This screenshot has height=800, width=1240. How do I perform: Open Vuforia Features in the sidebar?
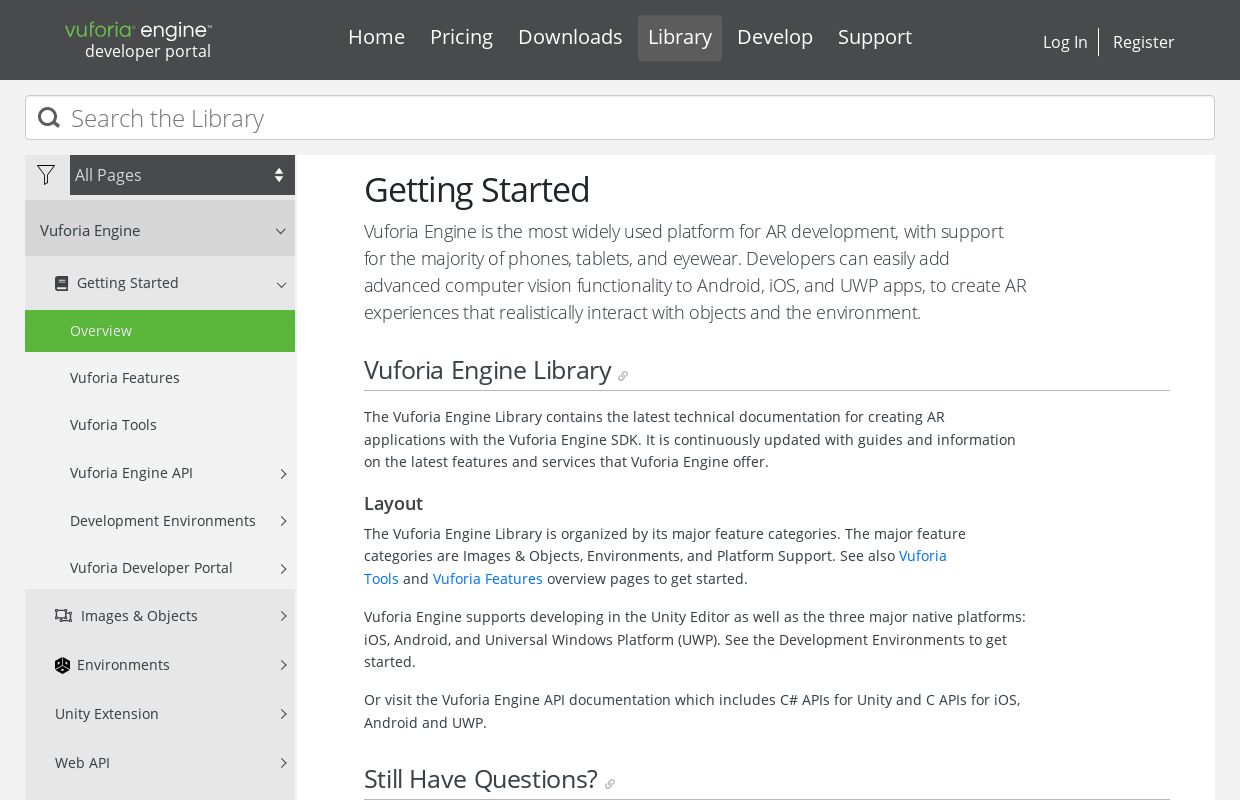(x=125, y=378)
